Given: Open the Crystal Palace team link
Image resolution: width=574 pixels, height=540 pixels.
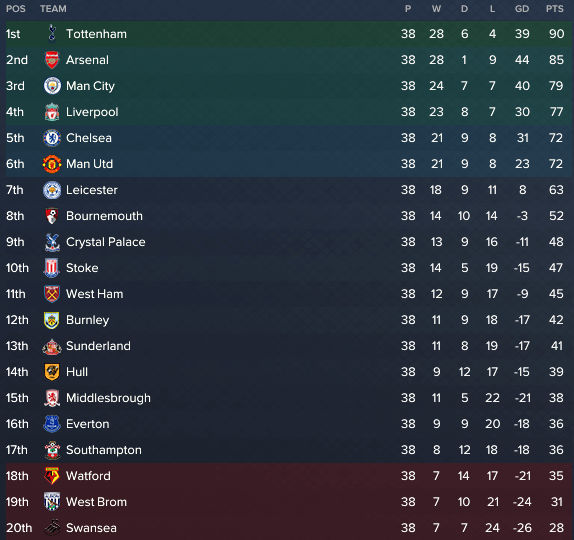Looking at the screenshot, I should pyautogui.click(x=106, y=242).
